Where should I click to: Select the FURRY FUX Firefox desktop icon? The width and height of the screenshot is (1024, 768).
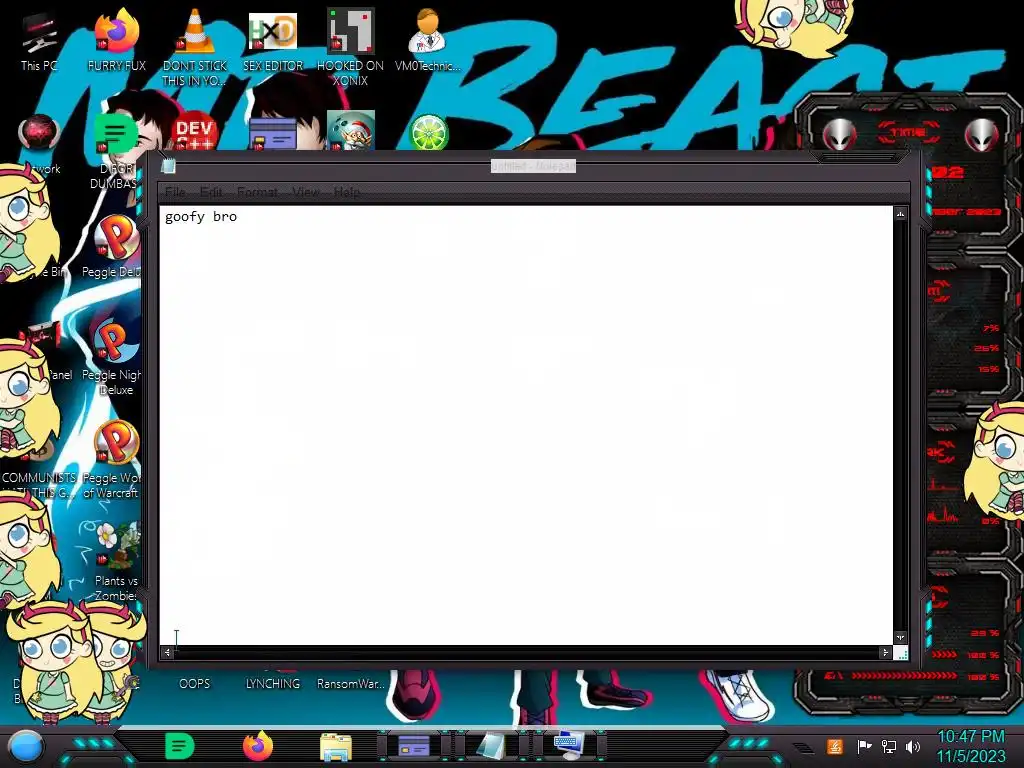click(x=117, y=40)
